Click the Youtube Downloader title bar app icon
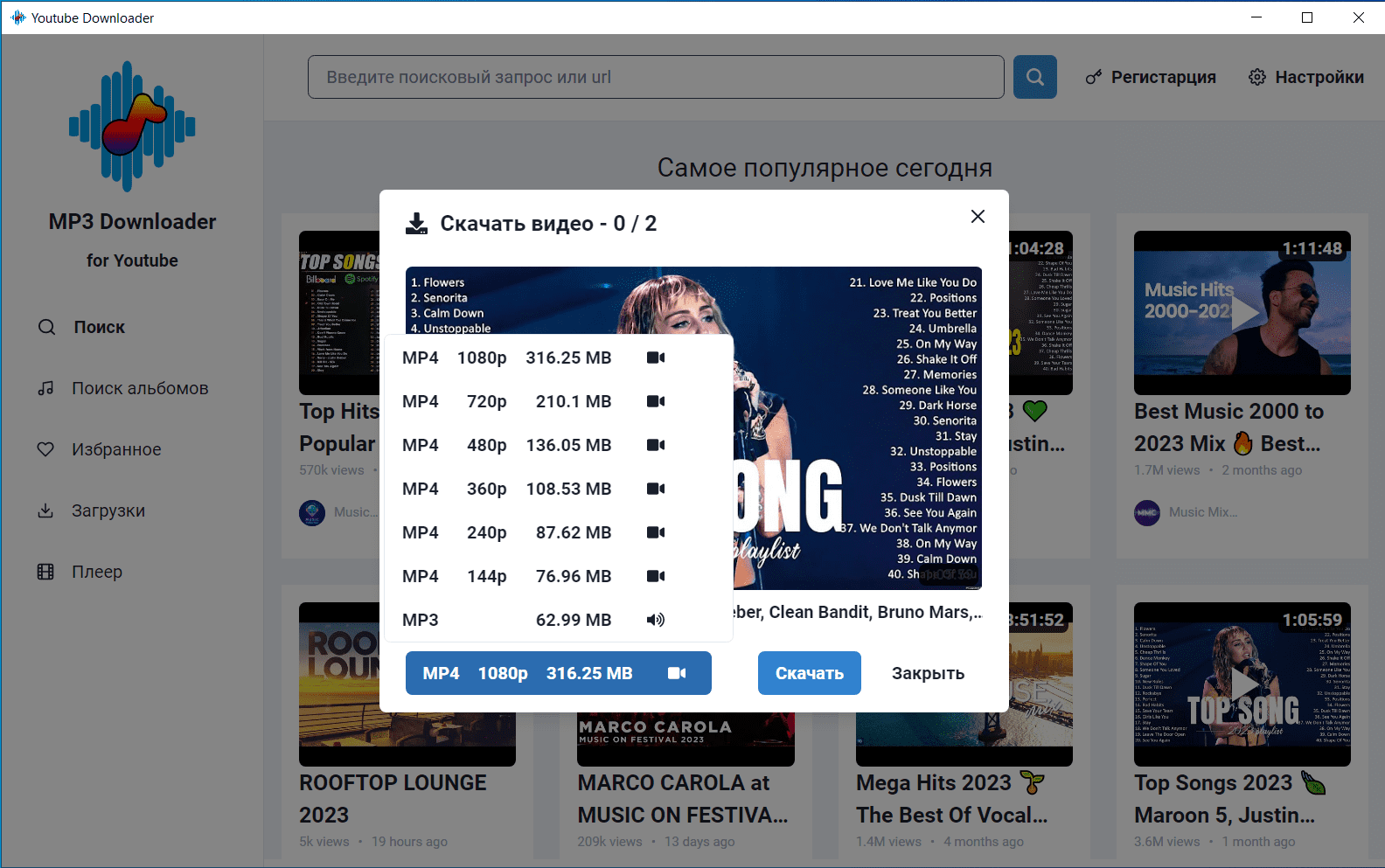 pos(17,17)
